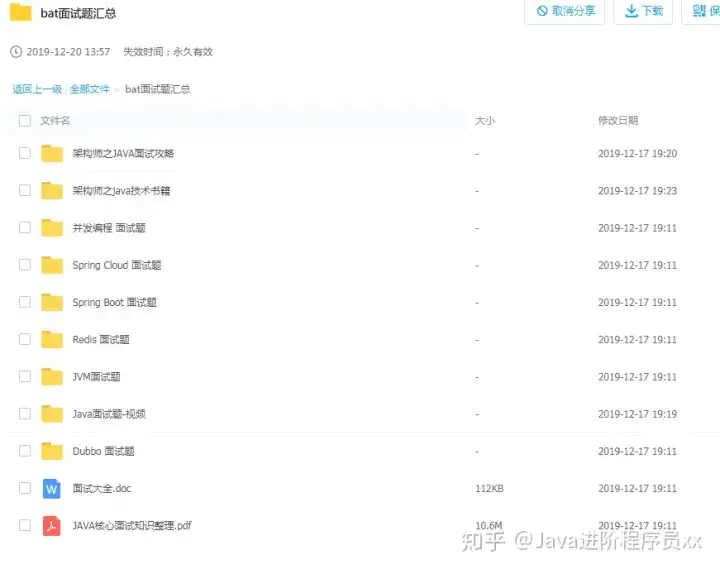Click folder icon for Redis 面试题
The image size is (720, 569).
click(x=52, y=339)
